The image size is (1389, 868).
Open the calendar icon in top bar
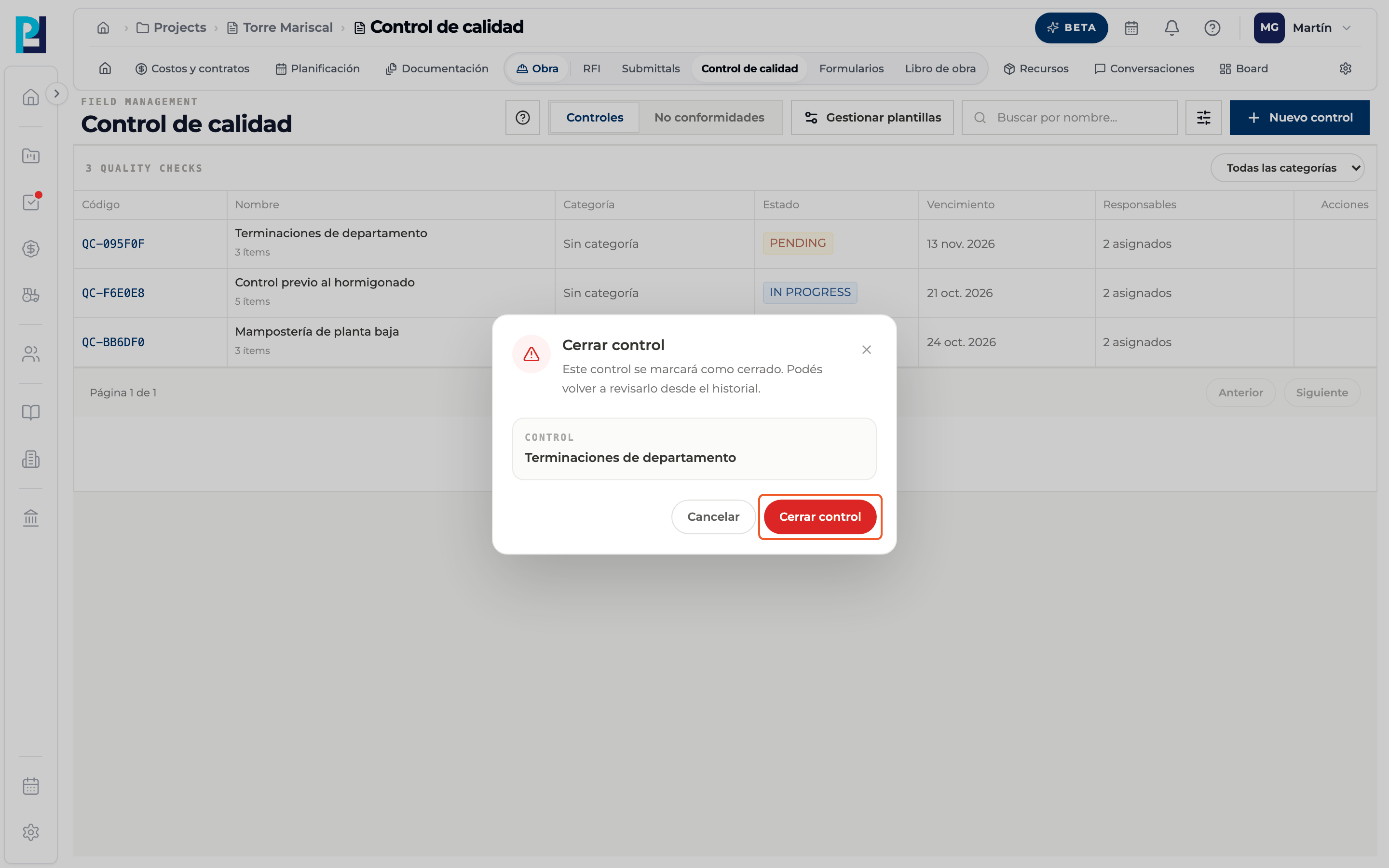[x=1130, y=27]
